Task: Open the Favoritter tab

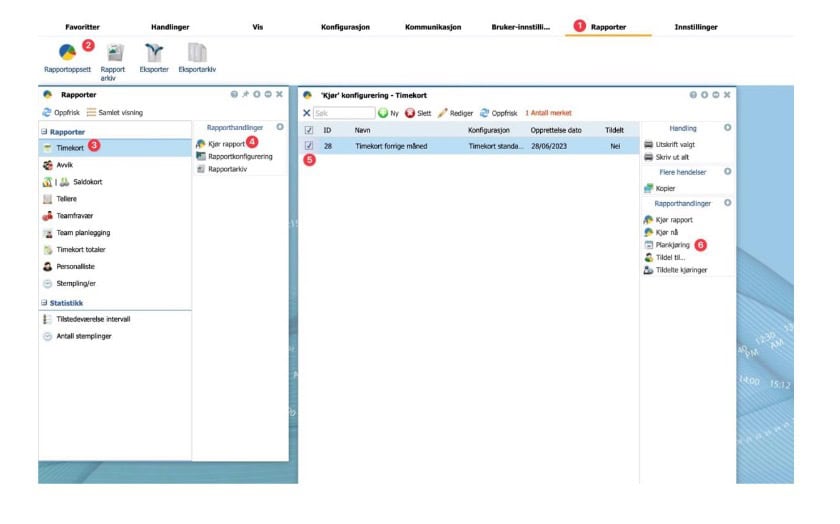Action: click(82, 27)
